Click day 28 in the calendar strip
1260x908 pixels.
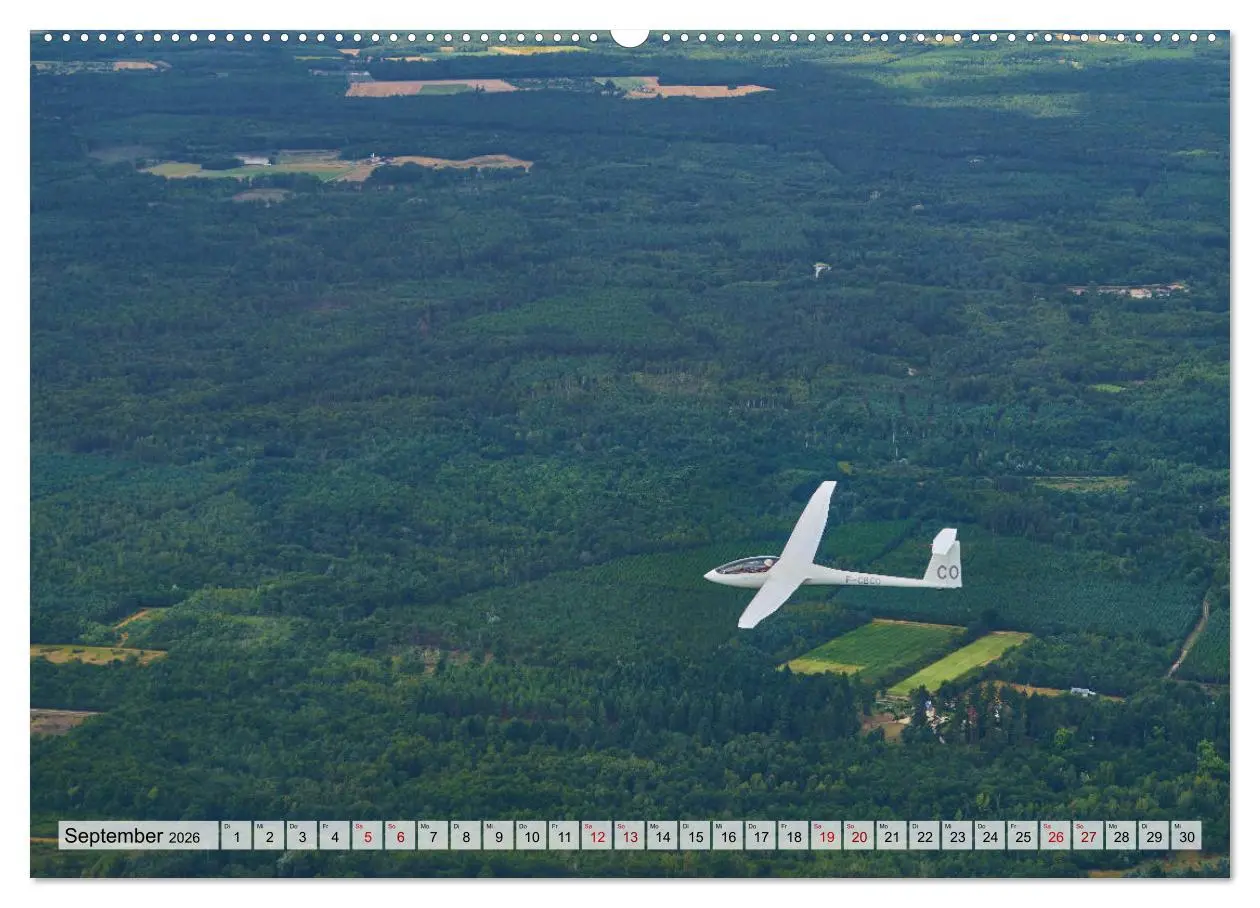pos(1120,836)
